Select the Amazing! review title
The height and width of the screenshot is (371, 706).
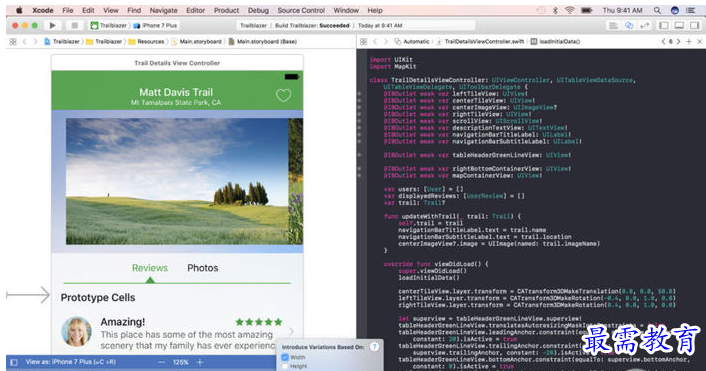122,322
